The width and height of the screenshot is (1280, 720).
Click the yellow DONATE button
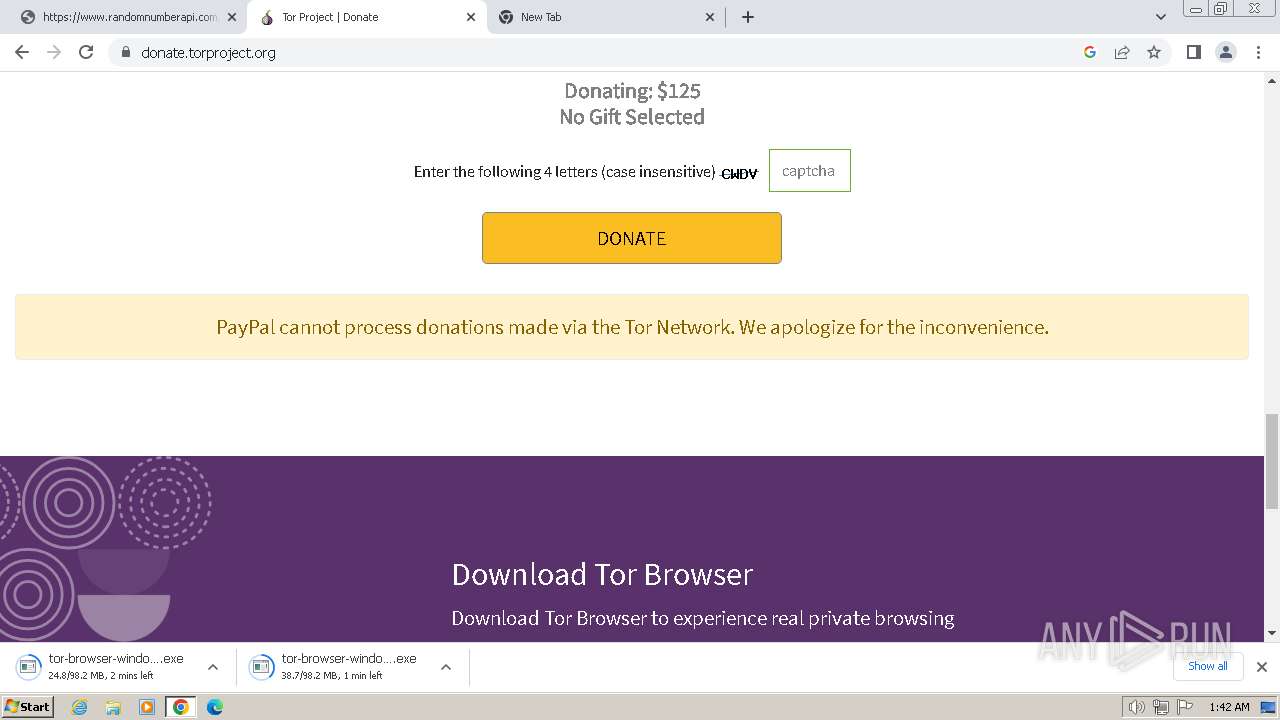click(632, 238)
